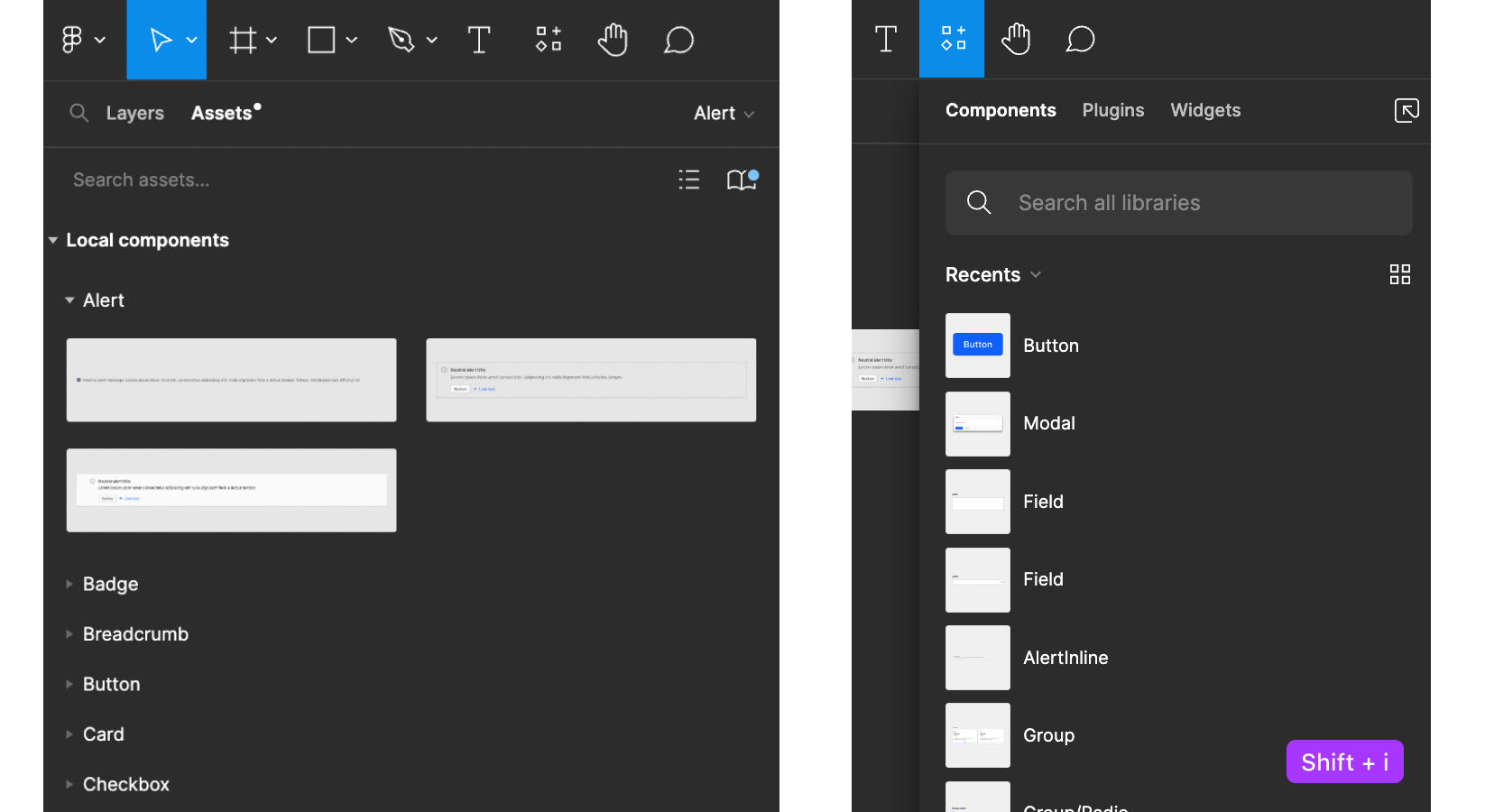Collapse the Alert component group
The image size is (1485, 812).
(x=69, y=300)
